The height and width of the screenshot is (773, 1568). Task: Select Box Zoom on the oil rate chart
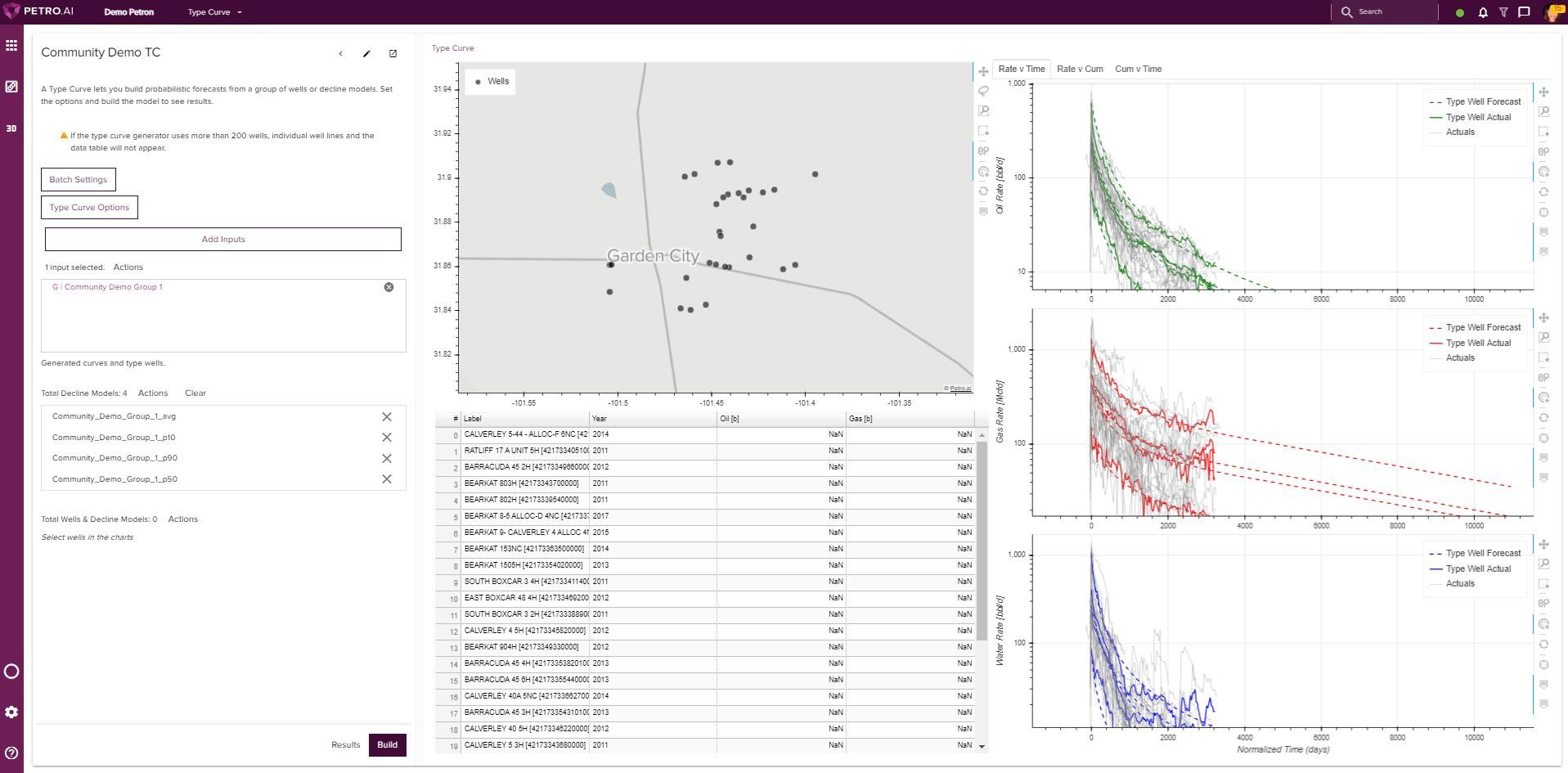[x=1543, y=112]
